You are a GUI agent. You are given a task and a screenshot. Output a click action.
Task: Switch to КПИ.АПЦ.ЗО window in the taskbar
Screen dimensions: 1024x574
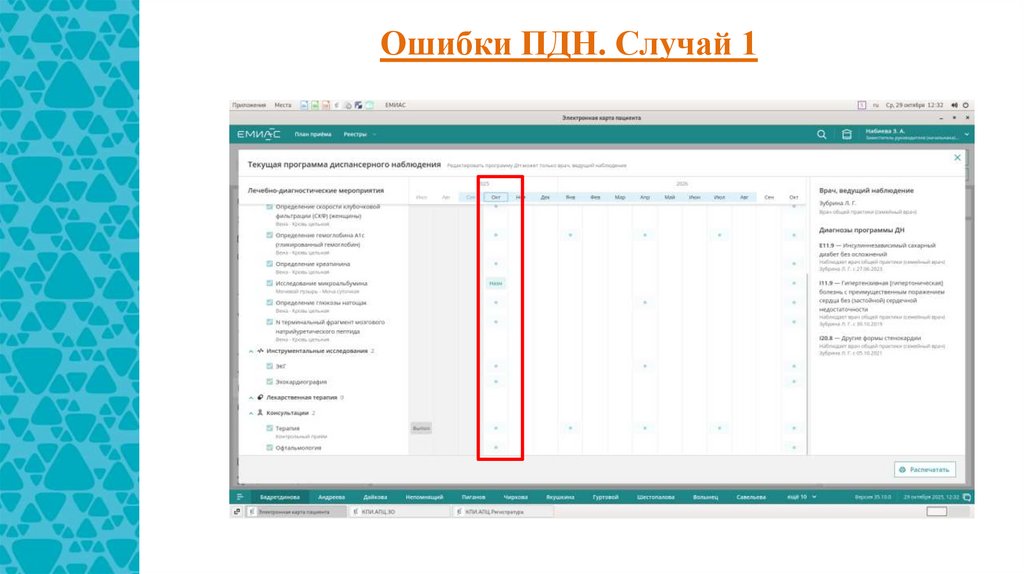click(x=400, y=512)
